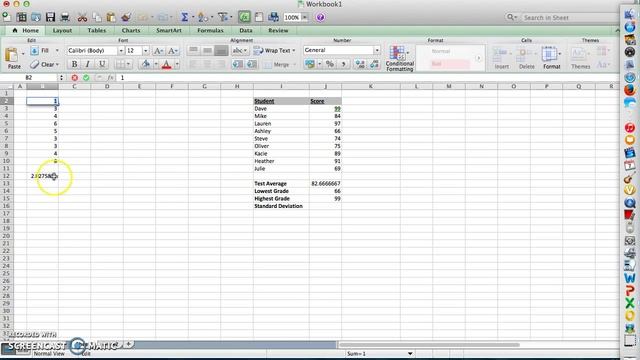Open the number format General dropdown
The width and height of the screenshot is (640, 360).
pos(377,50)
